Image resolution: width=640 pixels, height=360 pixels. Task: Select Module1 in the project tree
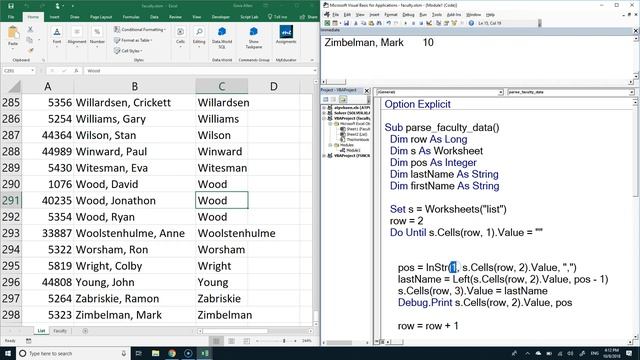(351, 150)
